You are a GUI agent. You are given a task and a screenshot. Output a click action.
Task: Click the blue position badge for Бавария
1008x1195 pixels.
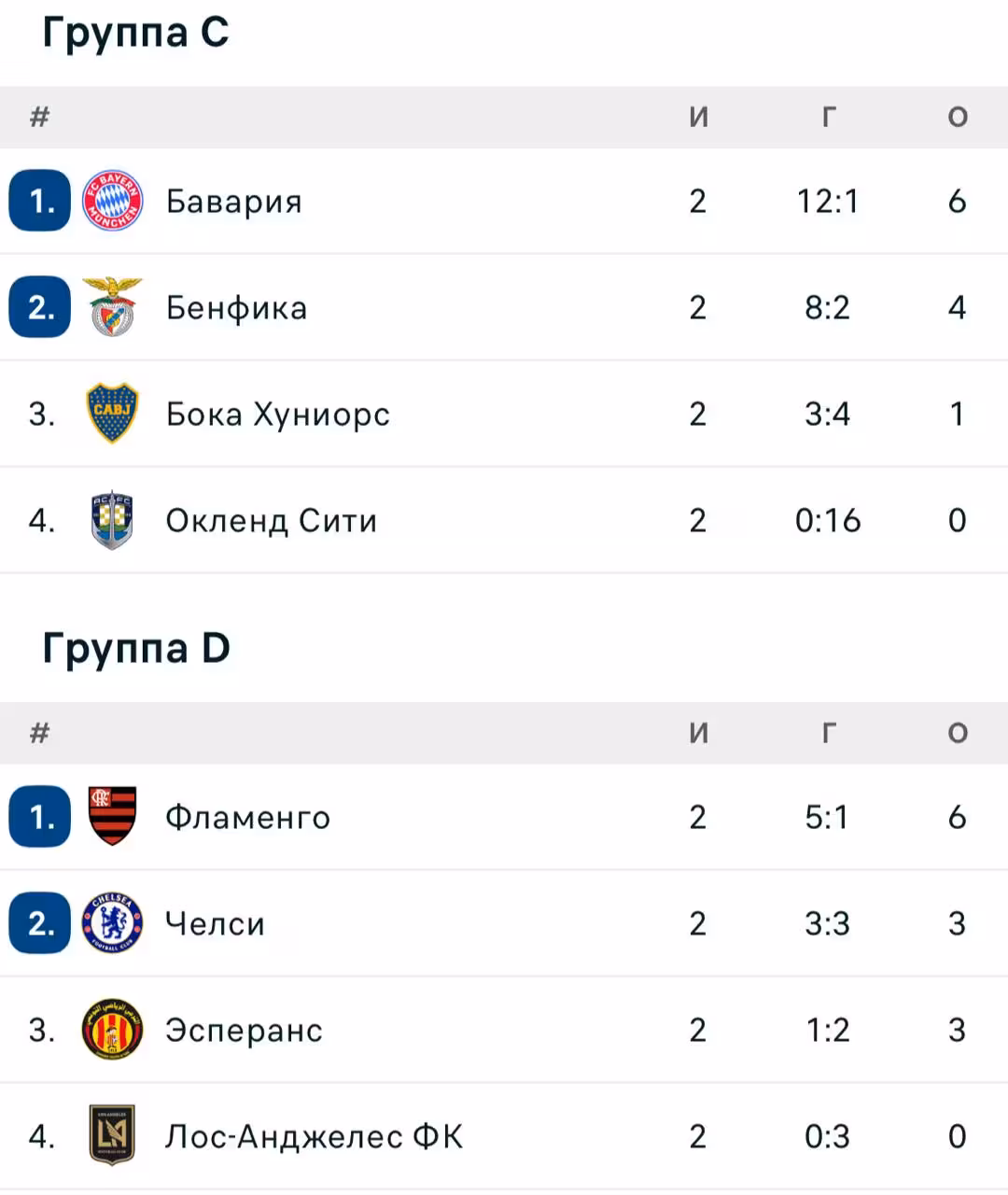pyautogui.click(x=40, y=201)
